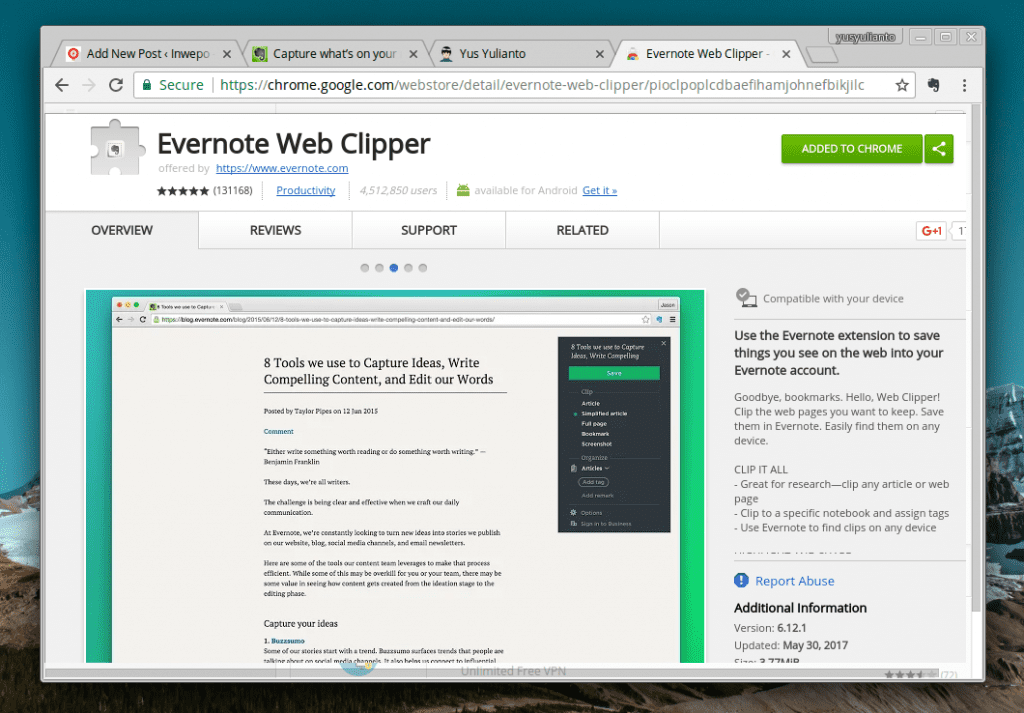Open the Chrome three-dot menu

[x=965, y=85]
